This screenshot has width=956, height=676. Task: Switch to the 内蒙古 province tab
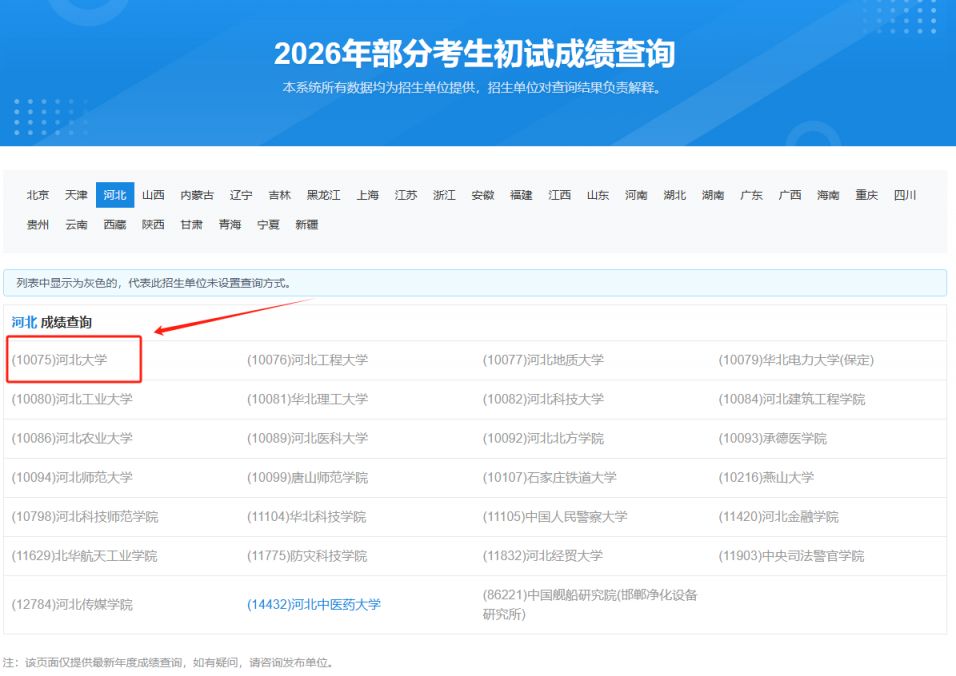(197, 195)
